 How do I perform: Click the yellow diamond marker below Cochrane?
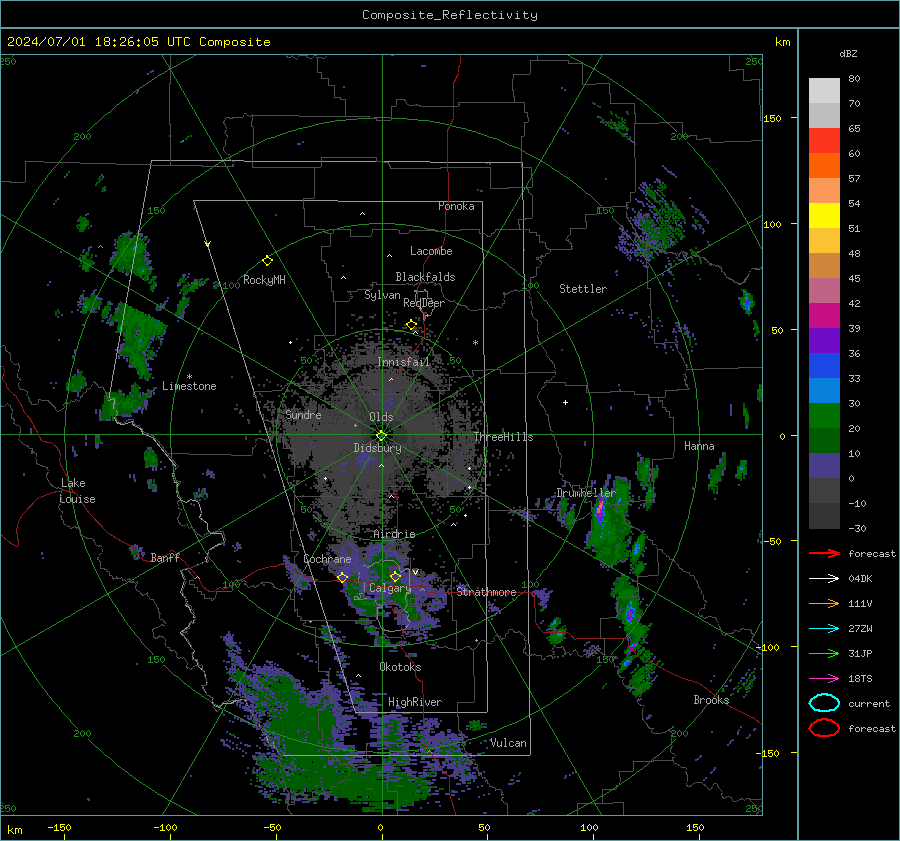point(343,577)
